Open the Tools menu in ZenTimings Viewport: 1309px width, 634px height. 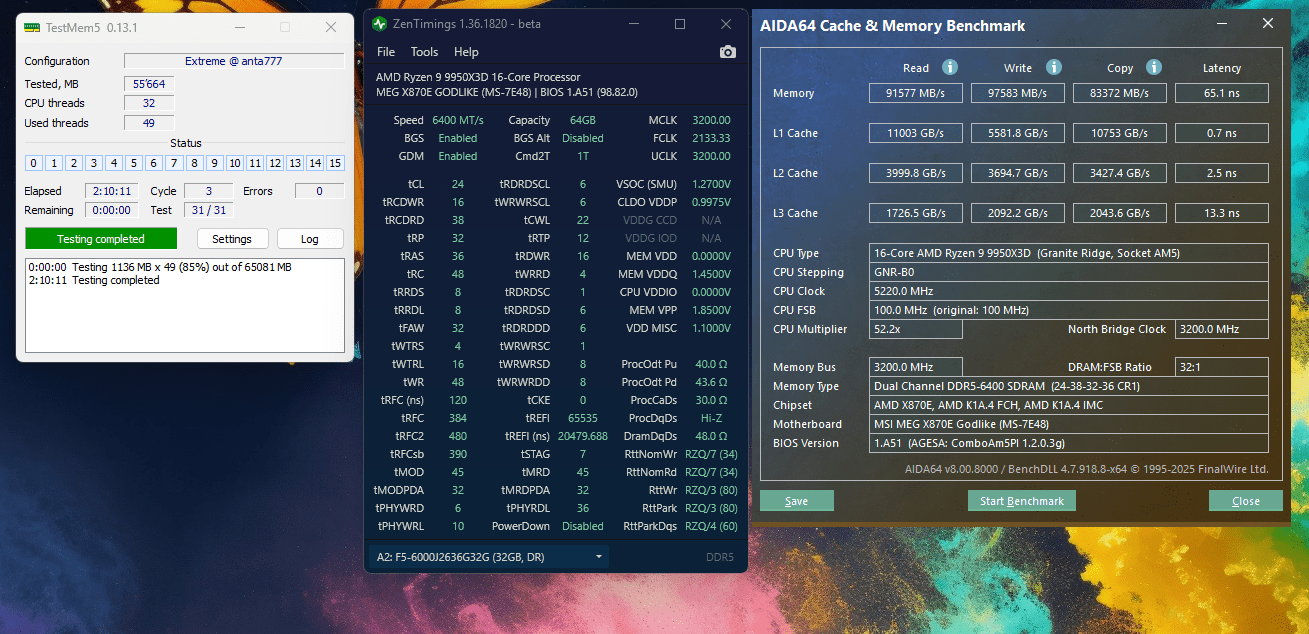[424, 52]
